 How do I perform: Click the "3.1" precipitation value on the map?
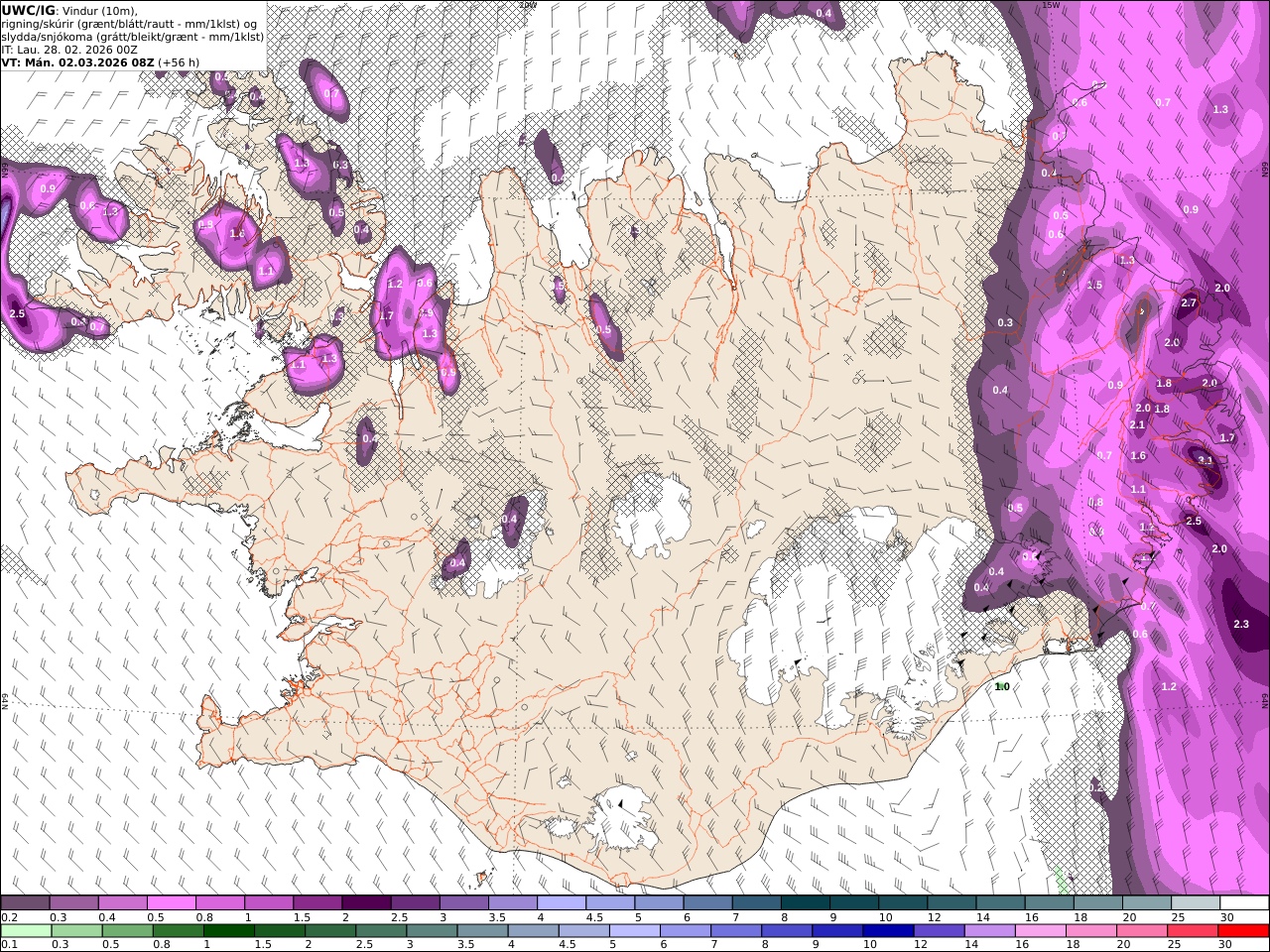point(1206,461)
